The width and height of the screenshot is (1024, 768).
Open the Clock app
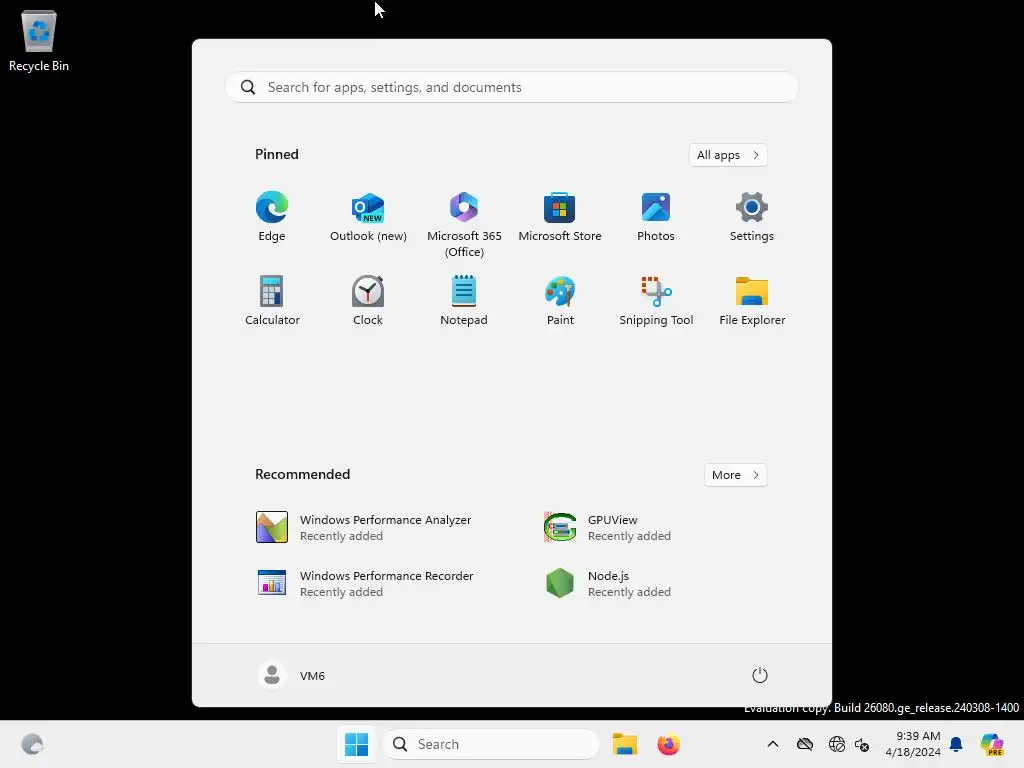point(368,300)
